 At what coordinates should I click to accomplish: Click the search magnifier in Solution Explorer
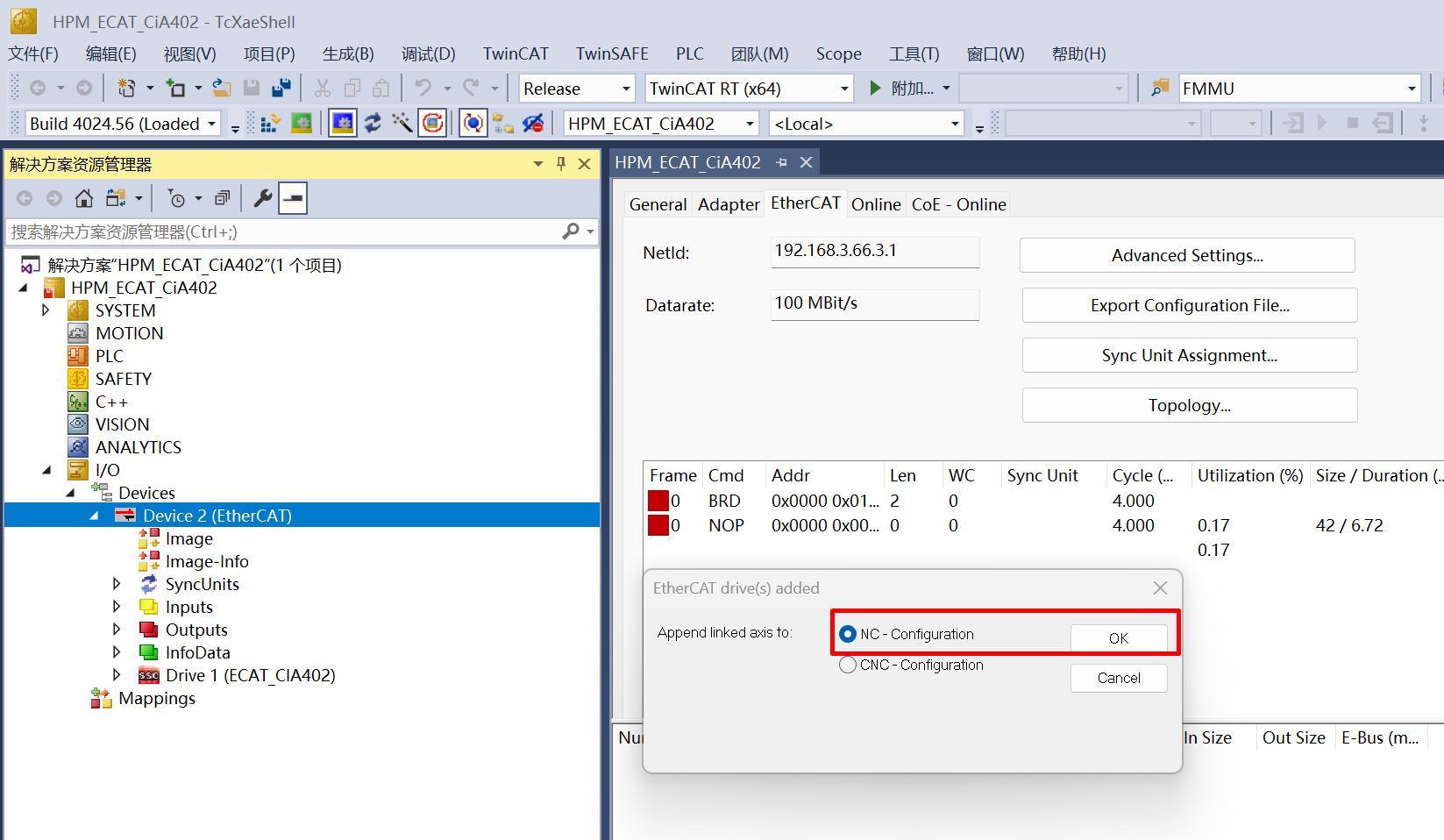tap(571, 231)
